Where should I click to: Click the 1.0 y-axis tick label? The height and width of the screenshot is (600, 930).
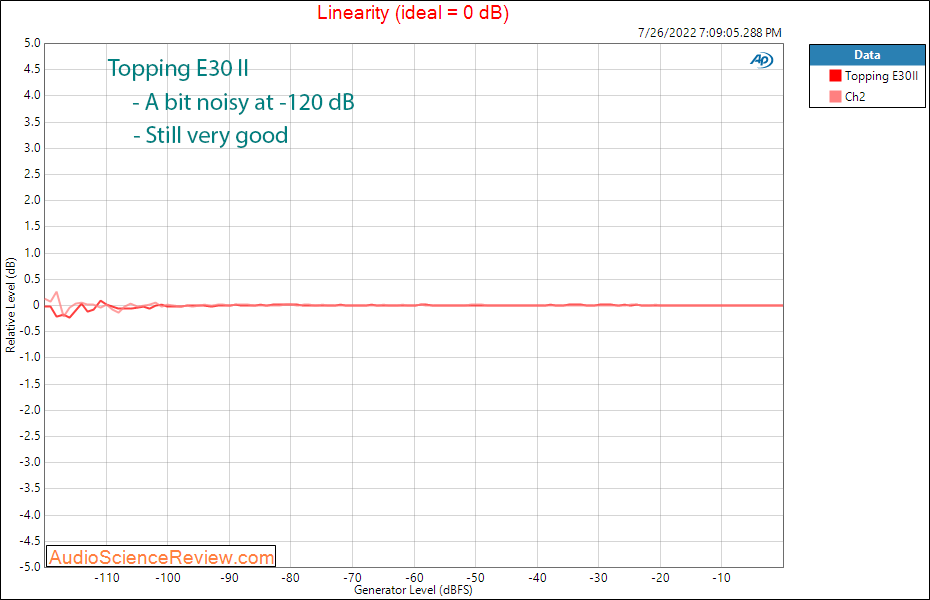tap(33, 253)
